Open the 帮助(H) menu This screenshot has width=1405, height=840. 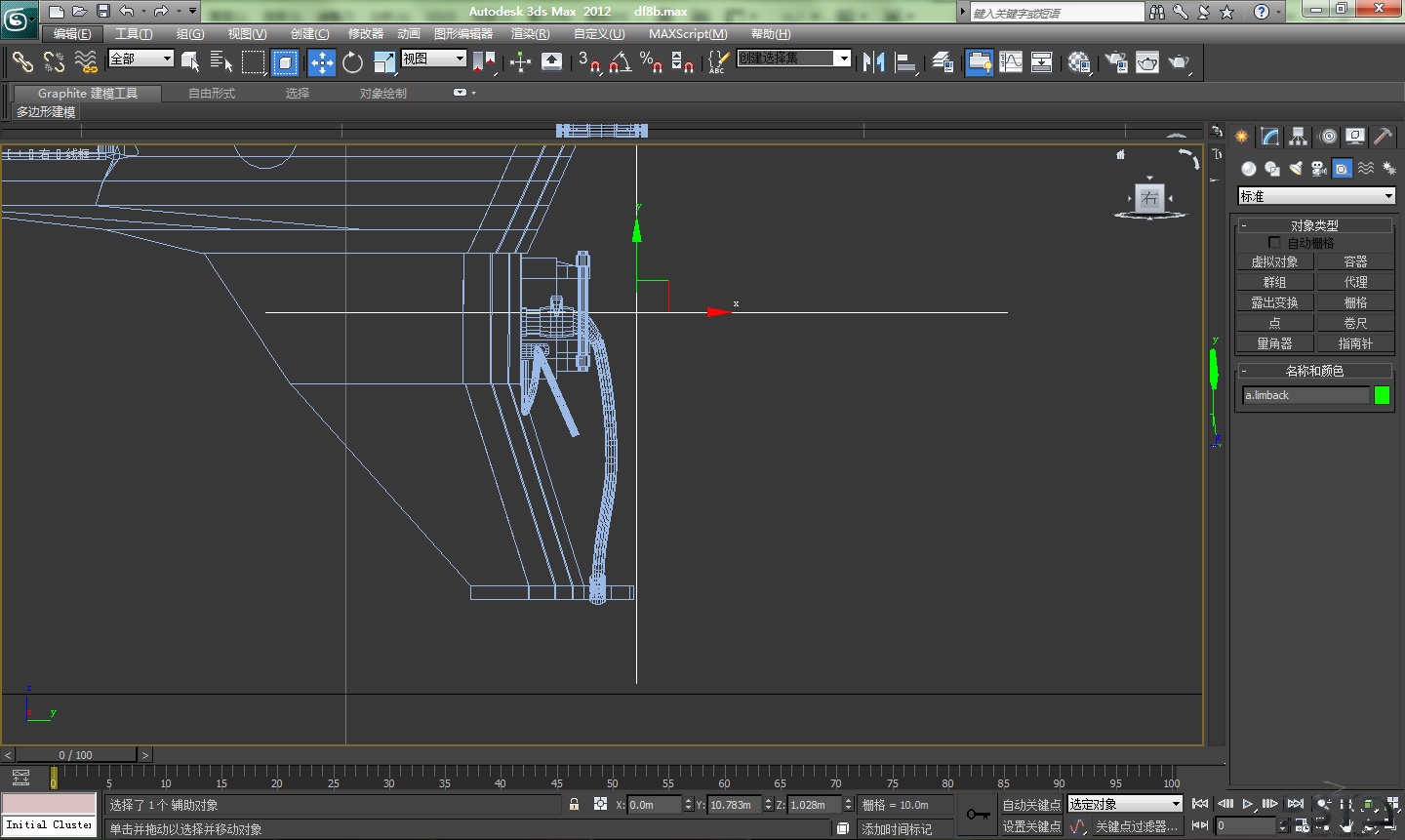[x=771, y=34]
